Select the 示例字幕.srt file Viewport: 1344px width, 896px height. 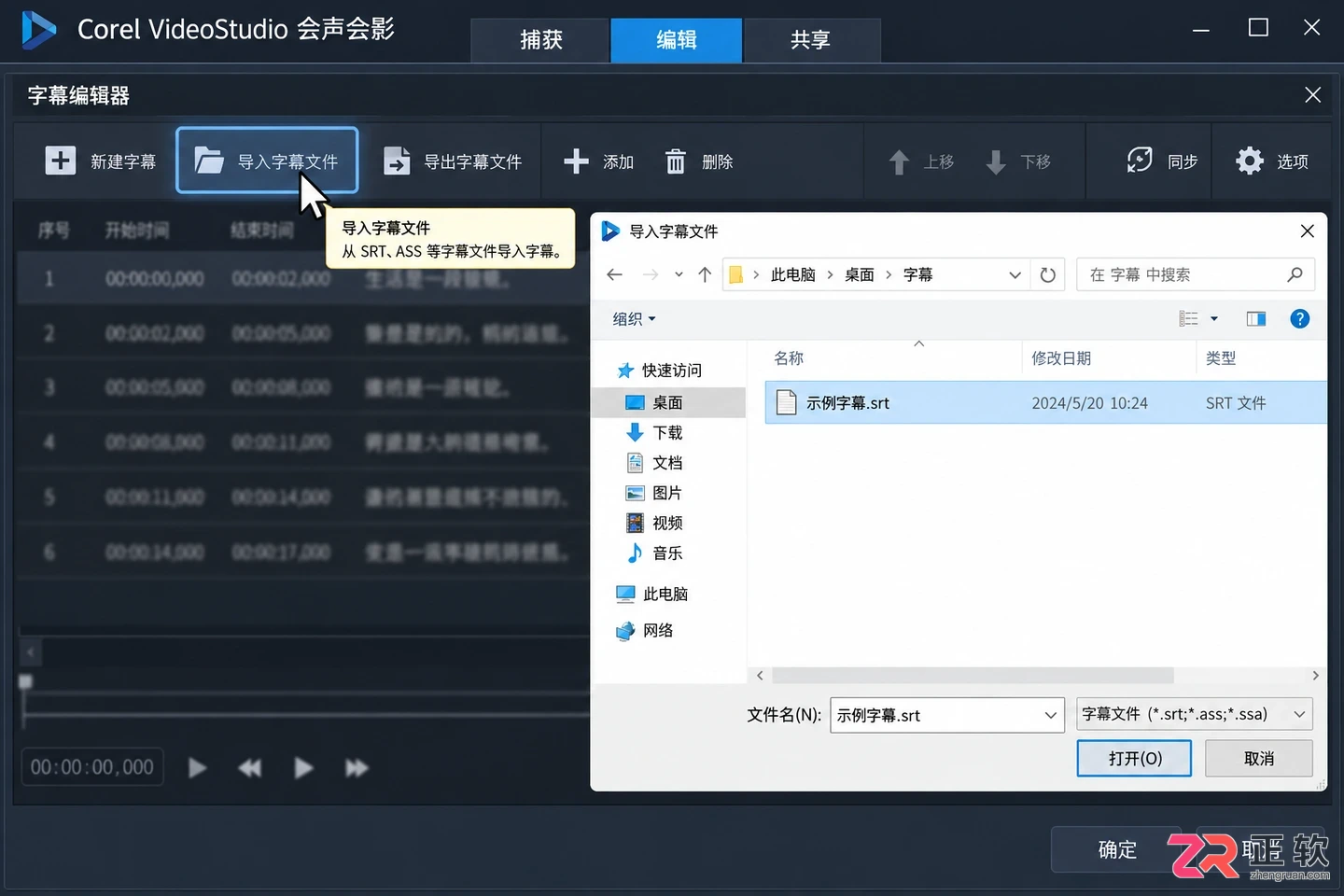coord(1045,402)
